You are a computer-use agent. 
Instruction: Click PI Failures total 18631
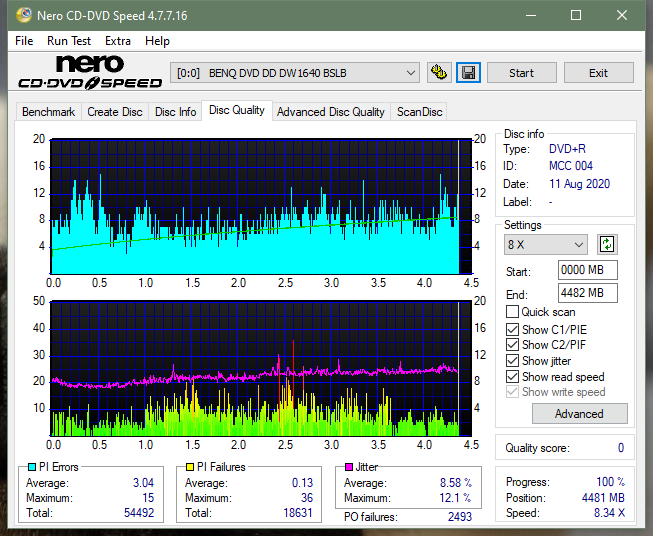click(298, 513)
